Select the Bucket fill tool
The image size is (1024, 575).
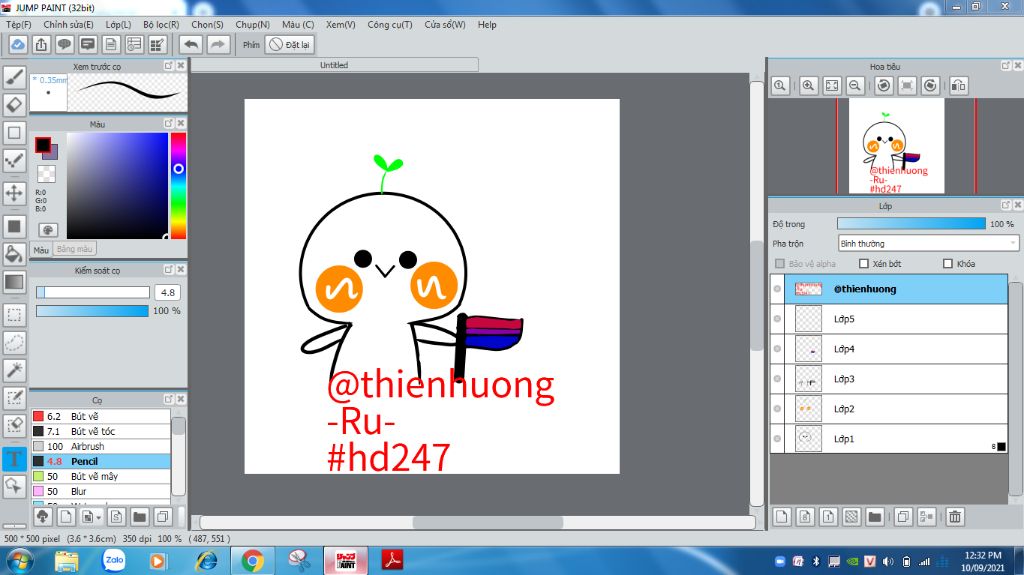tap(14, 254)
